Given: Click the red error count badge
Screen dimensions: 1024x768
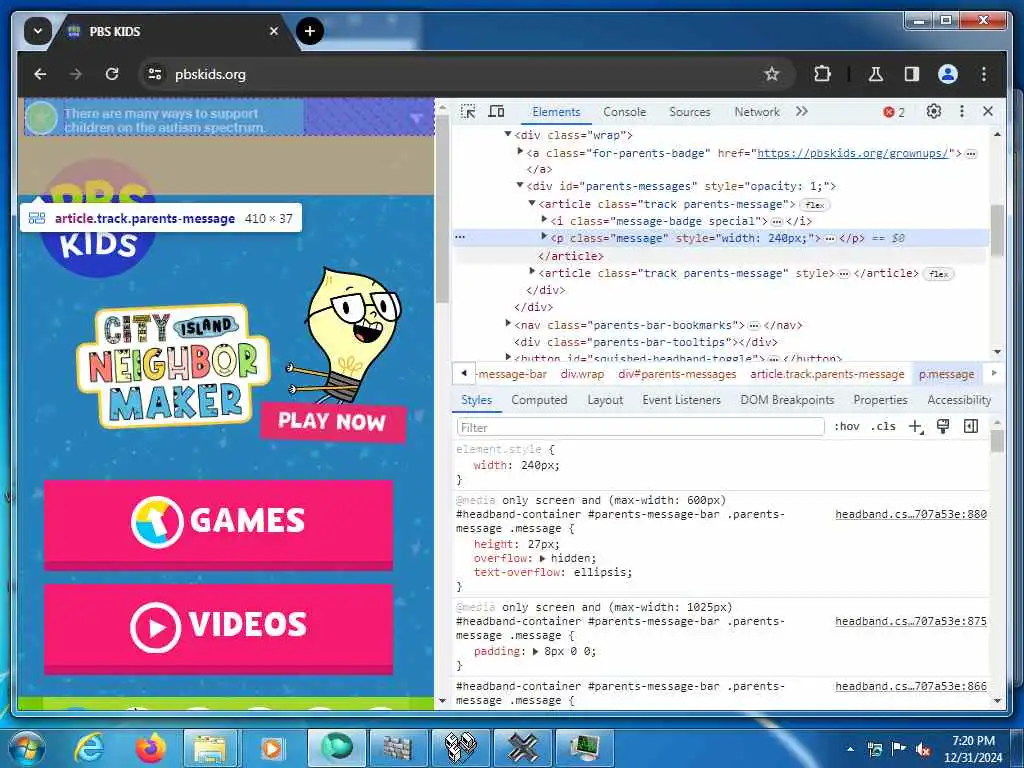Looking at the screenshot, I should pos(894,112).
